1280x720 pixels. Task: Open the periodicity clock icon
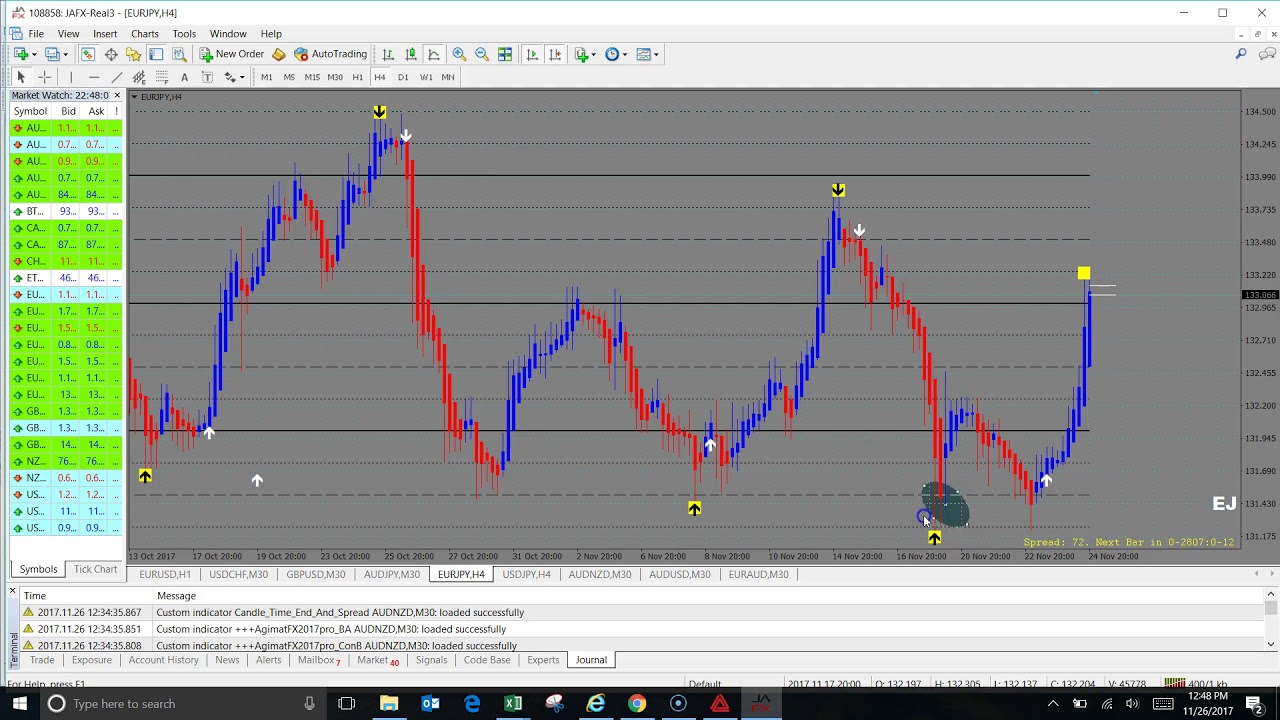pyautogui.click(x=612, y=54)
